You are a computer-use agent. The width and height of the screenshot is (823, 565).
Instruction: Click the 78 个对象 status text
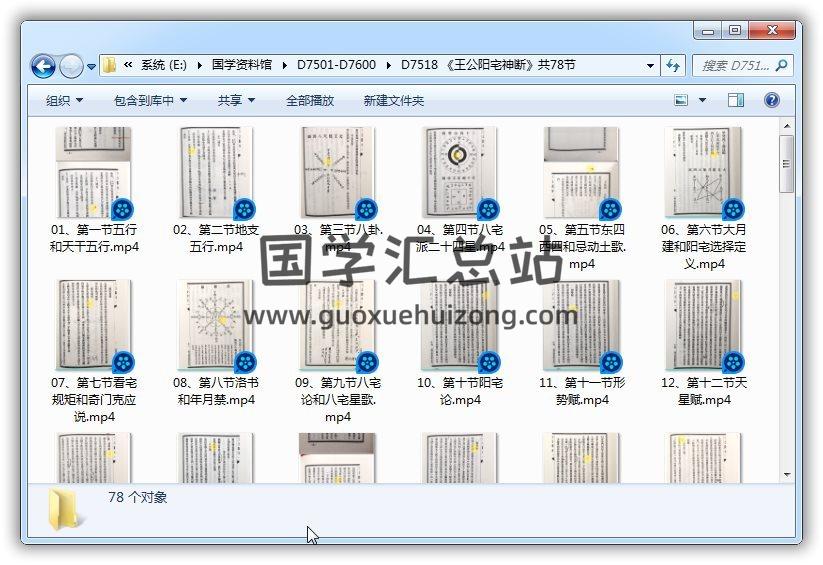click(138, 497)
